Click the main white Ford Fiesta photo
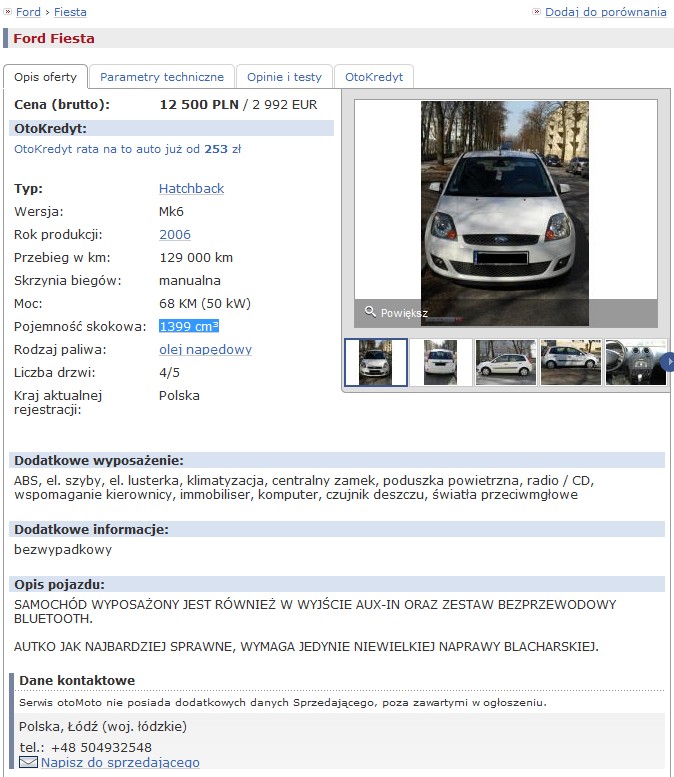The height and width of the screenshot is (777, 674). pyautogui.click(x=505, y=213)
